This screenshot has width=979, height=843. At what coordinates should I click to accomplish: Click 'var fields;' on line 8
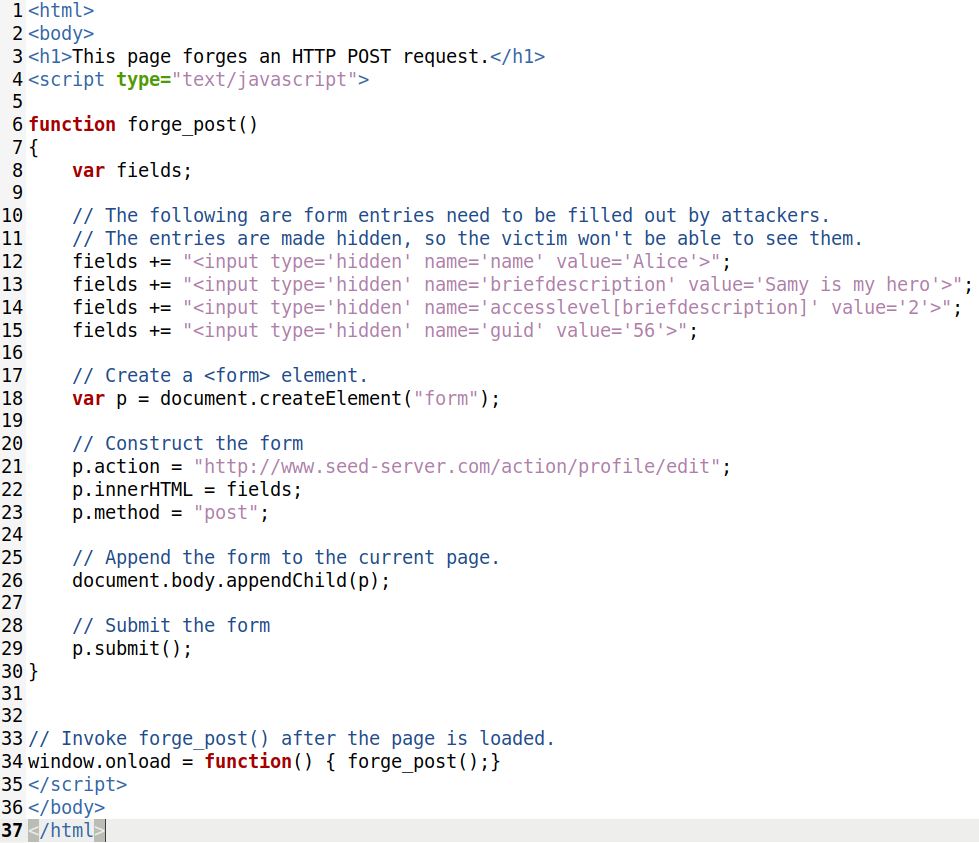pyautogui.click(x=132, y=170)
